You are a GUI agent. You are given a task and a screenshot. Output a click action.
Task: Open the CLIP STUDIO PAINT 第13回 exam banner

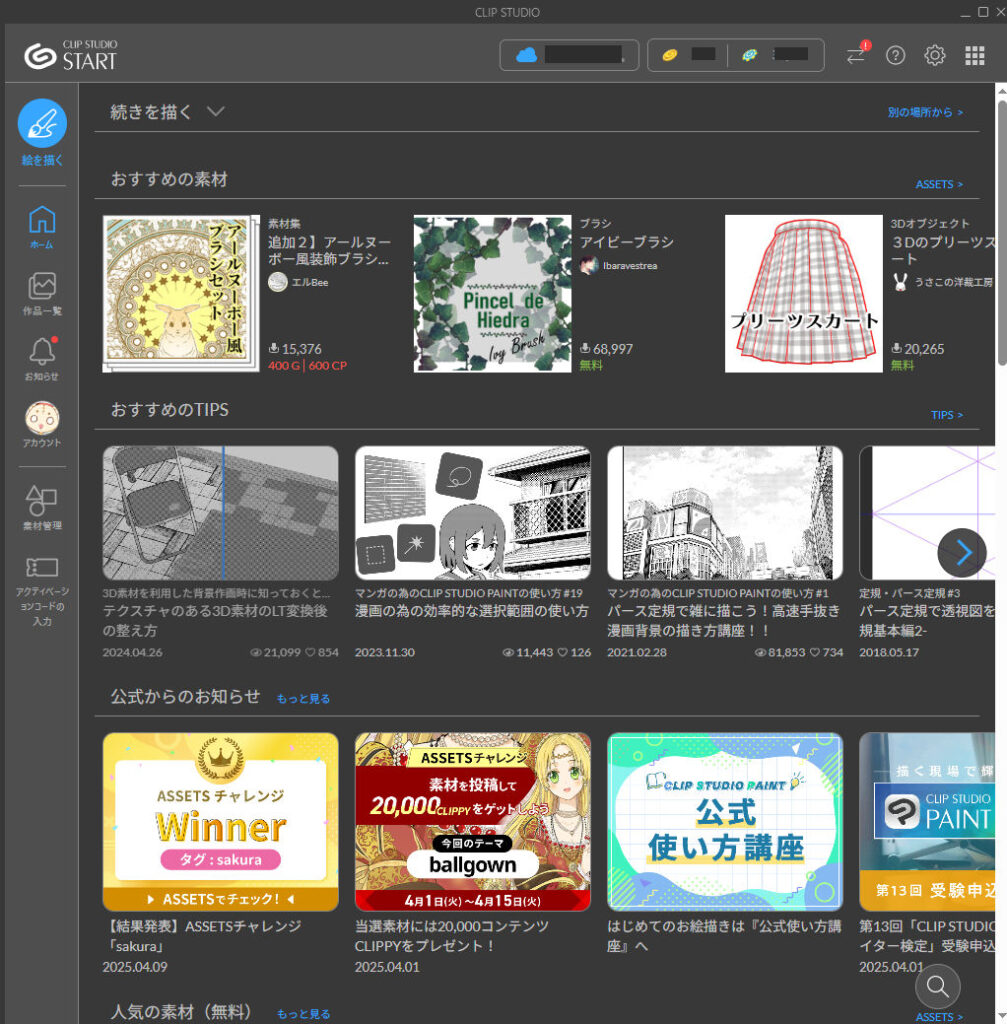coord(927,822)
